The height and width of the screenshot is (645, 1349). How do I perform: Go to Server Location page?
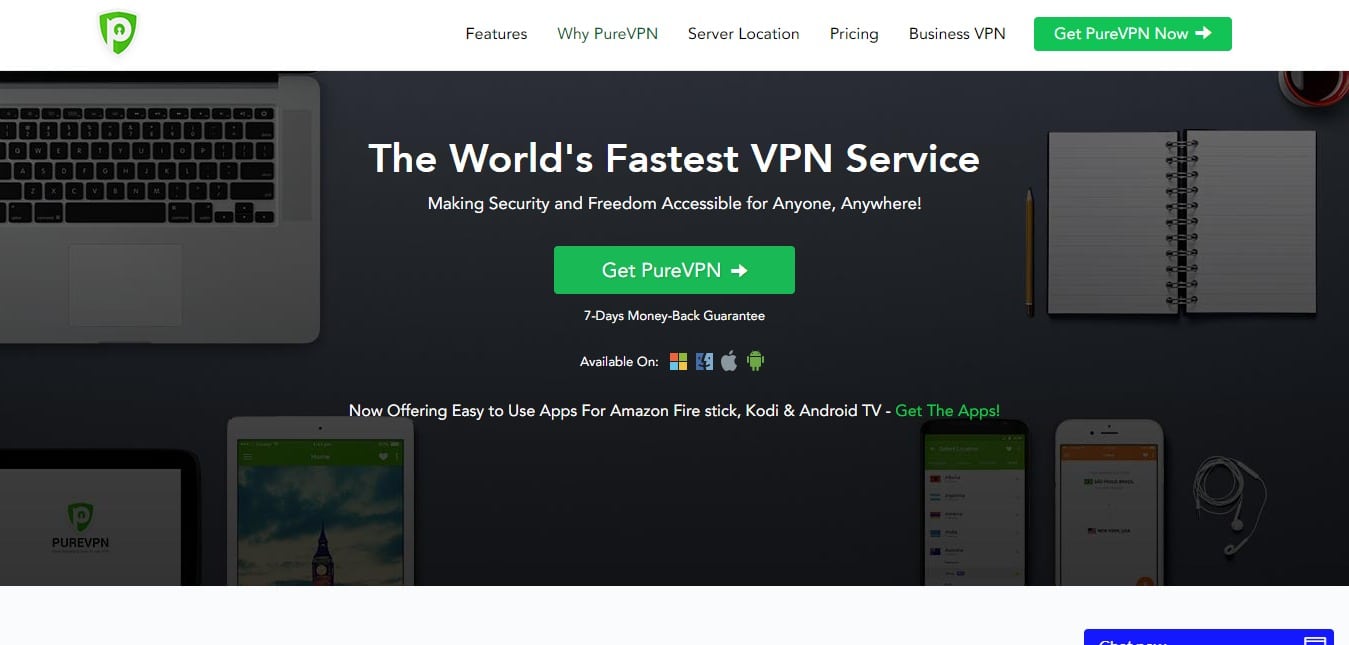pos(743,34)
